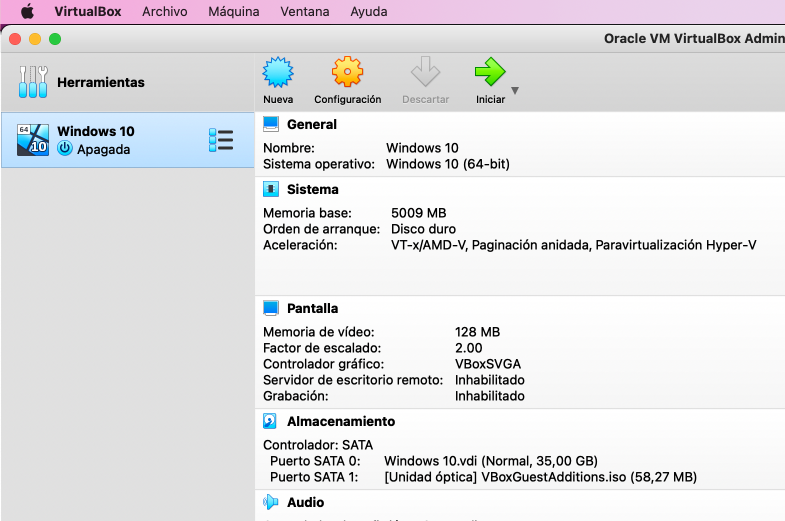Open Configuración gear icon

pyautogui.click(x=347, y=74)
